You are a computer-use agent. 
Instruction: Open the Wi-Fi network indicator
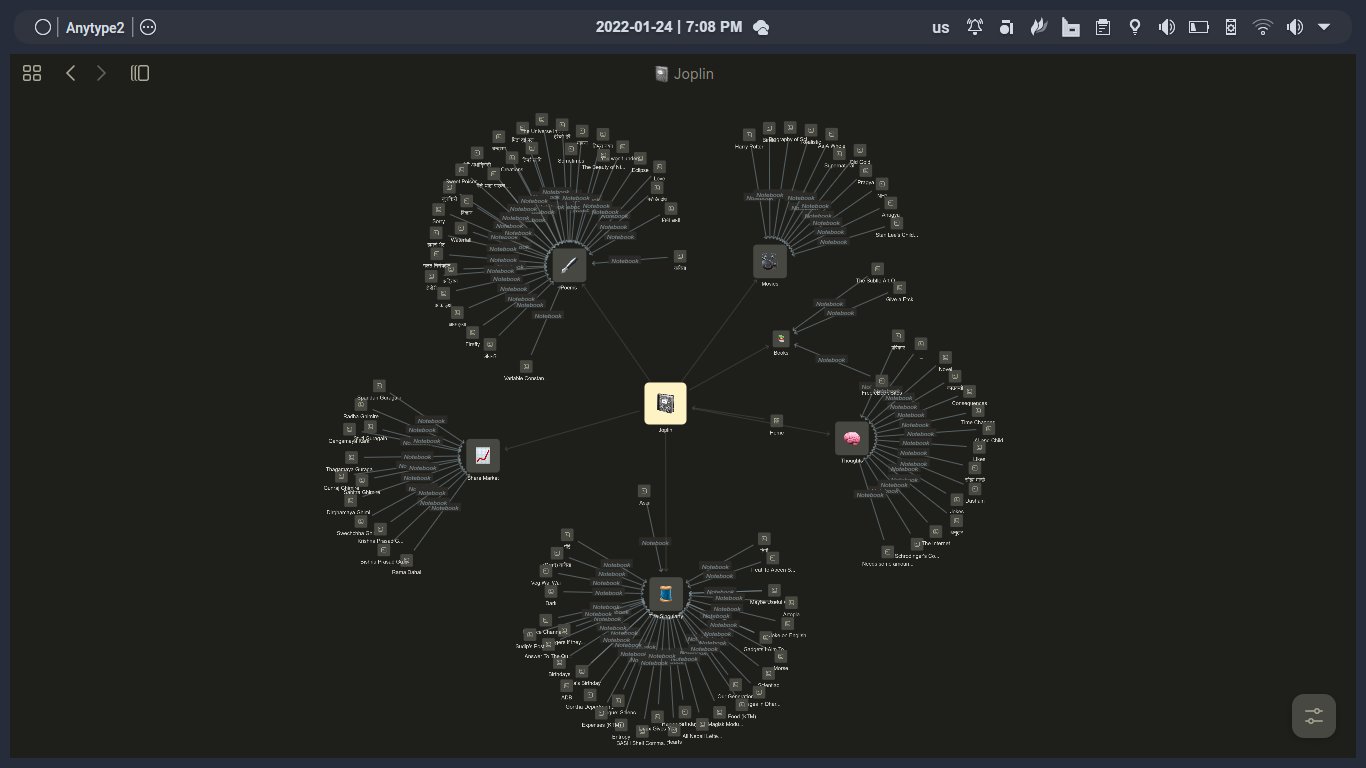pyautogui.click(x=1263, y=27)
